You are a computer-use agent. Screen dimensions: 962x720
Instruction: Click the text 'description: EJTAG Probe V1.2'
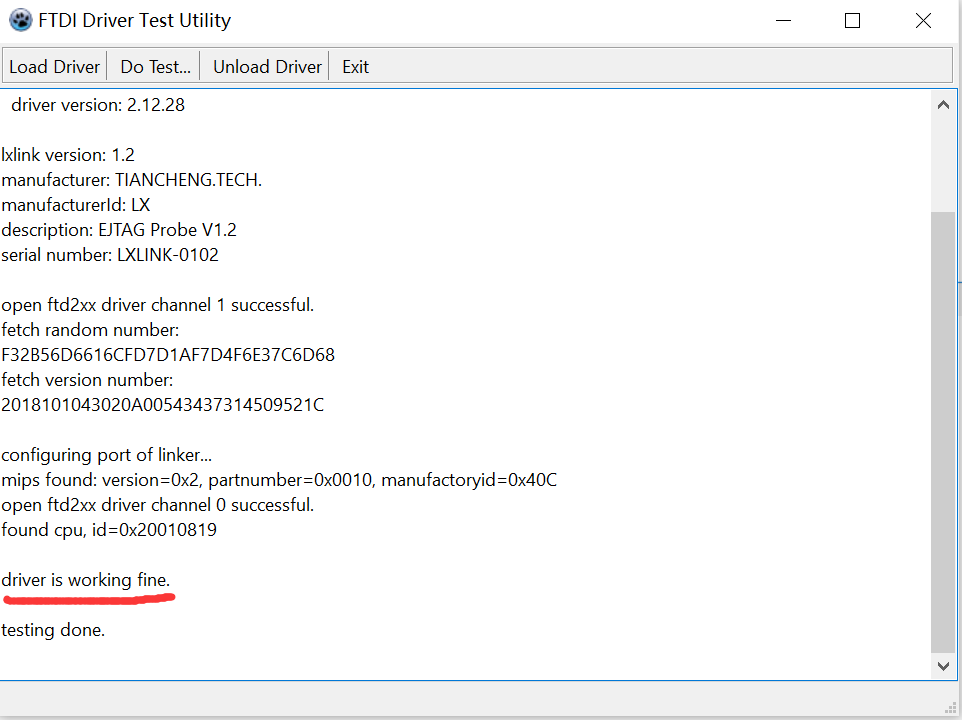coord(118,230)
